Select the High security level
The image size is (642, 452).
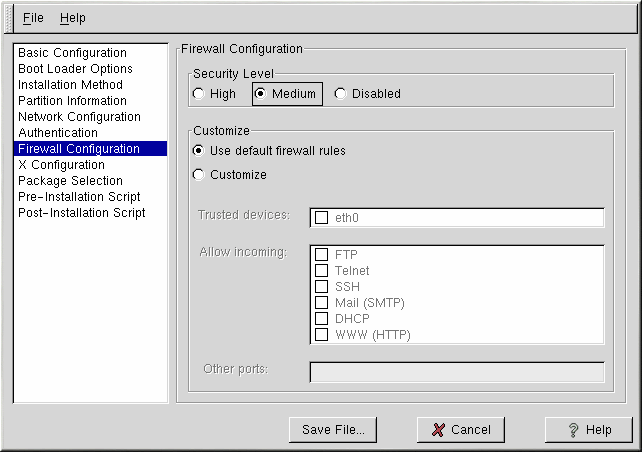tap(199, 94)
